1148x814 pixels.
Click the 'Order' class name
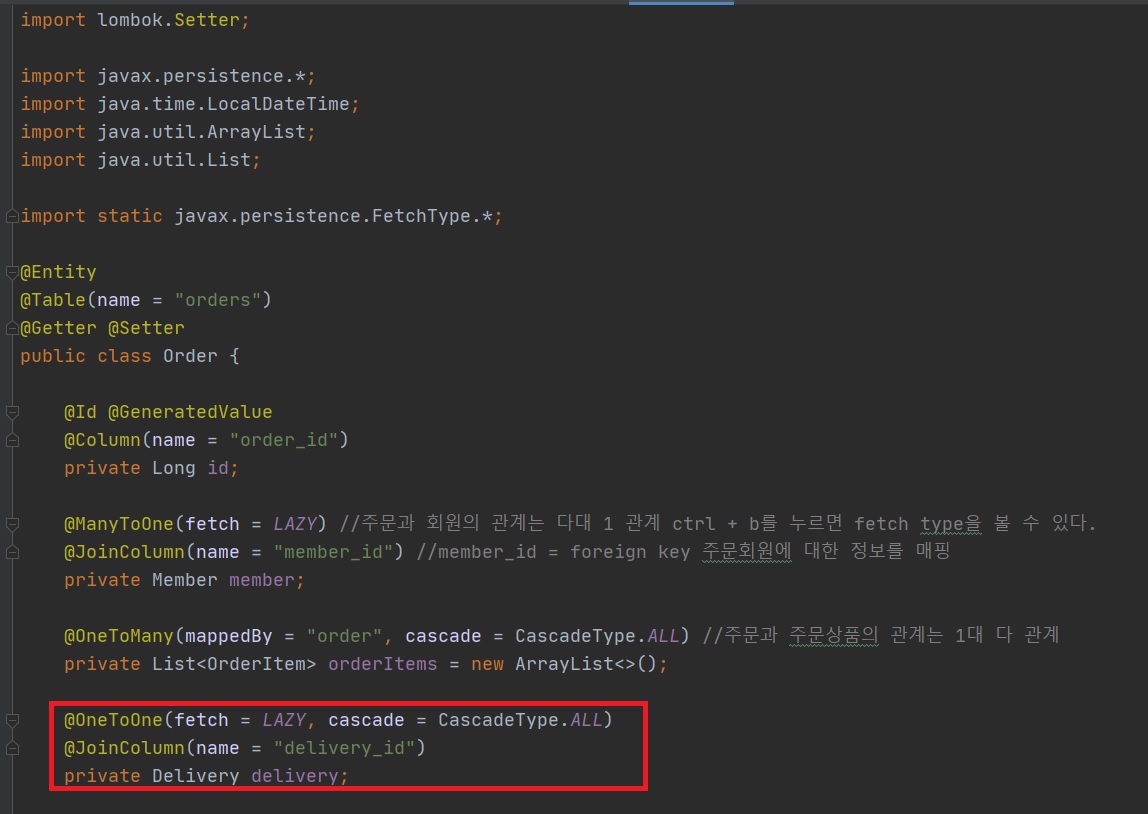click(x=190, y=356)
